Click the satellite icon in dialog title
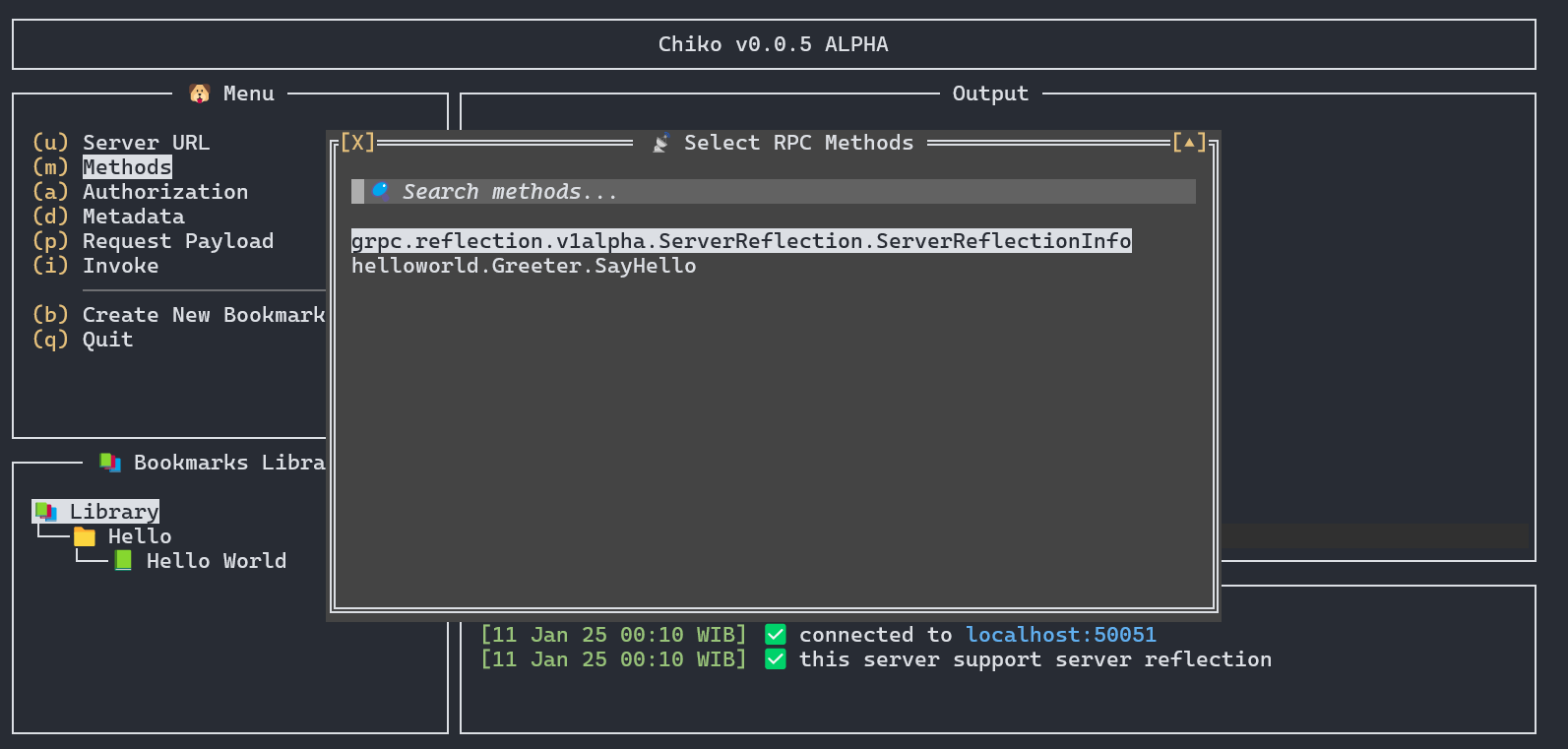This screenshot has width=1568, height=749. click(x=661, y=143)
